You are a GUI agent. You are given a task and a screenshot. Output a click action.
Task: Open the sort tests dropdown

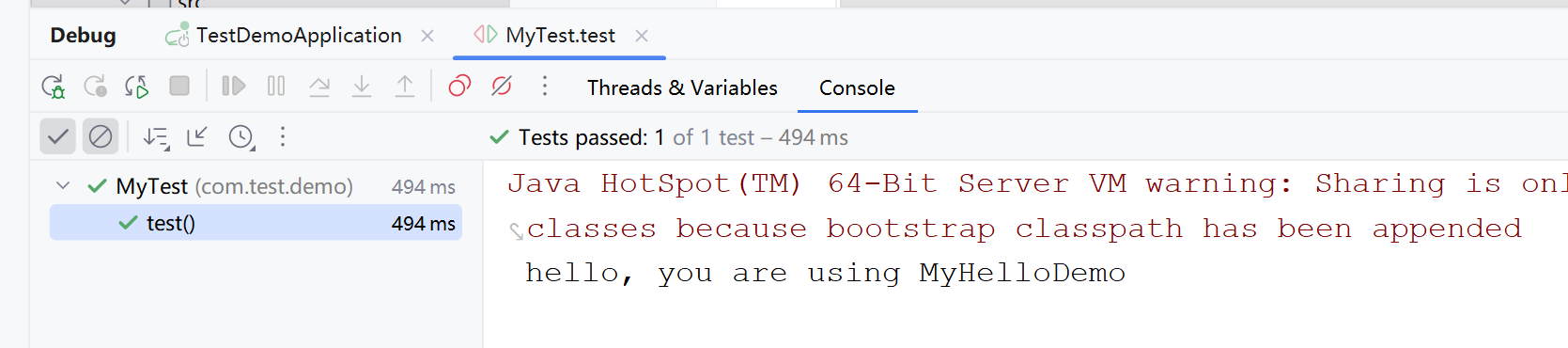click(x=156, y=137)
